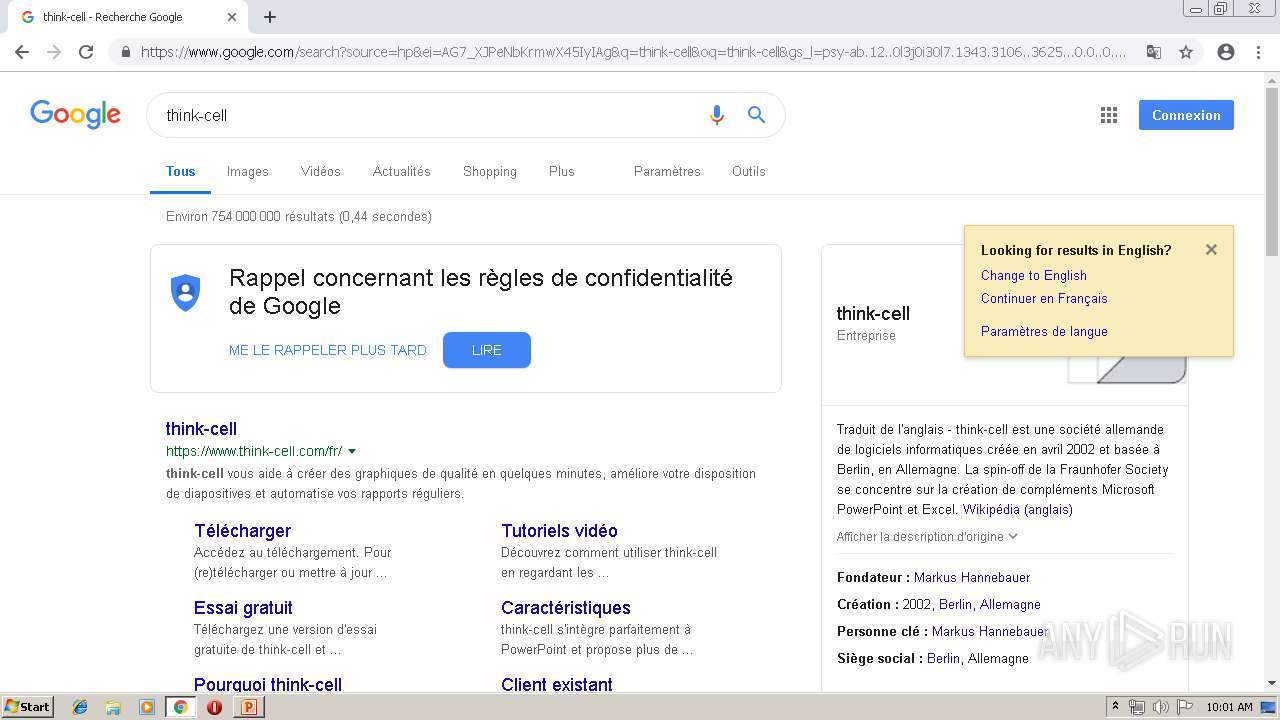Click the padlock site security icon
Screen dimensions: 1280x720
[125, 52]
